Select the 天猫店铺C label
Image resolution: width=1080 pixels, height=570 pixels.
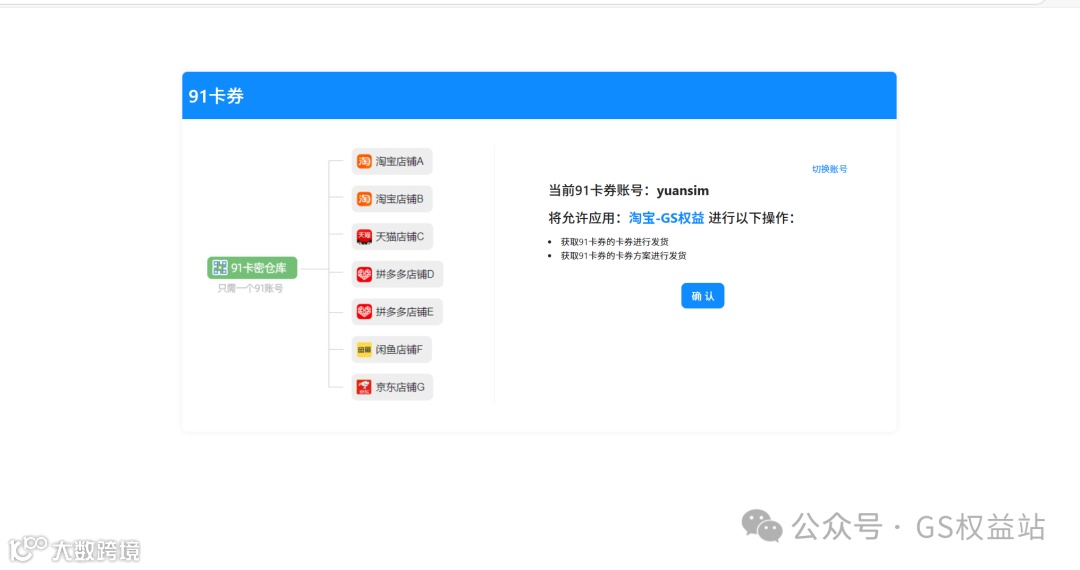click(x=399, y=237)
